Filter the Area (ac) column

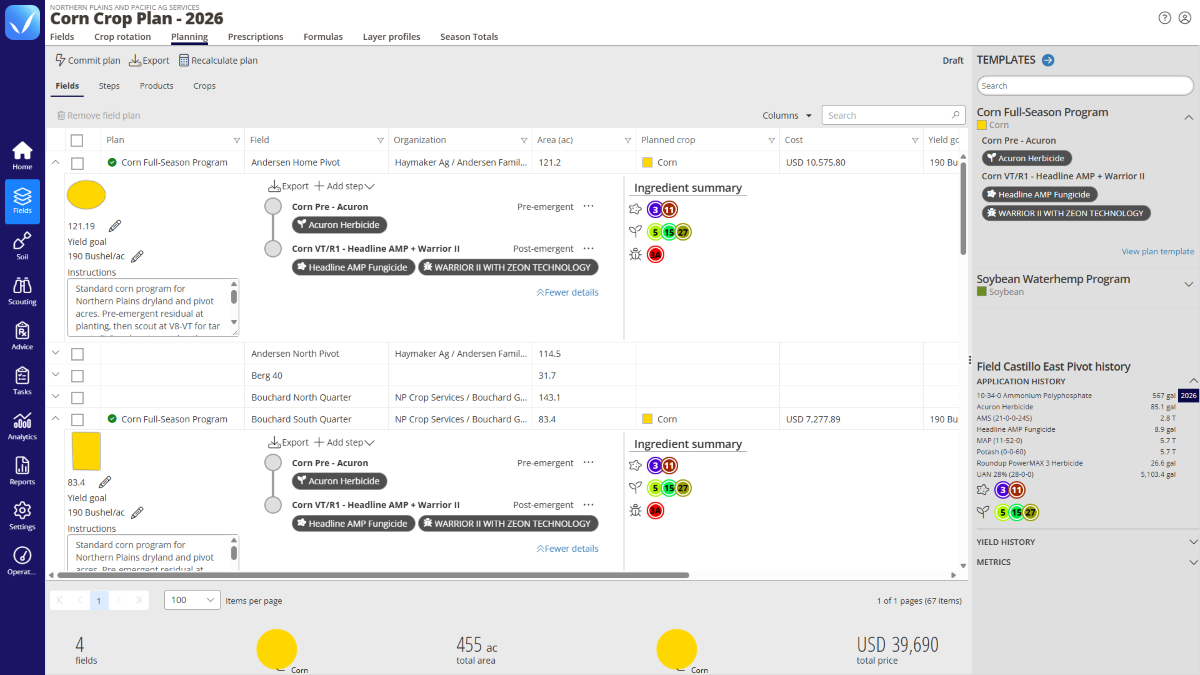click(x=628, y=140)
